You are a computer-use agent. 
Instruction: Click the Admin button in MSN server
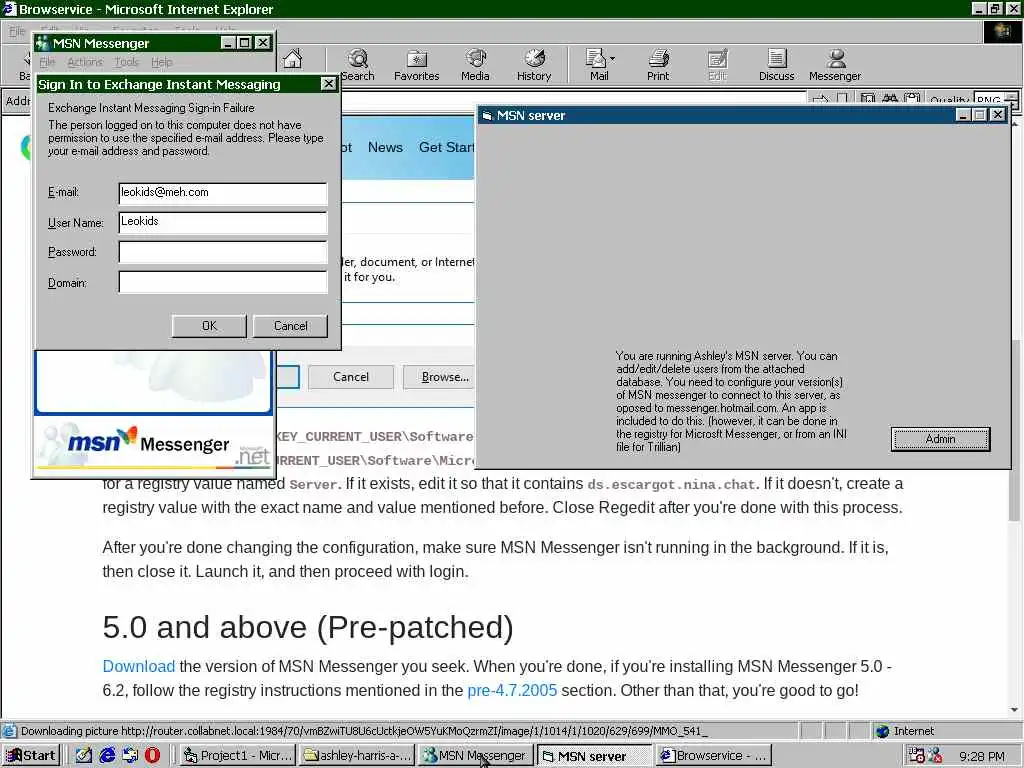pos(940,439)
